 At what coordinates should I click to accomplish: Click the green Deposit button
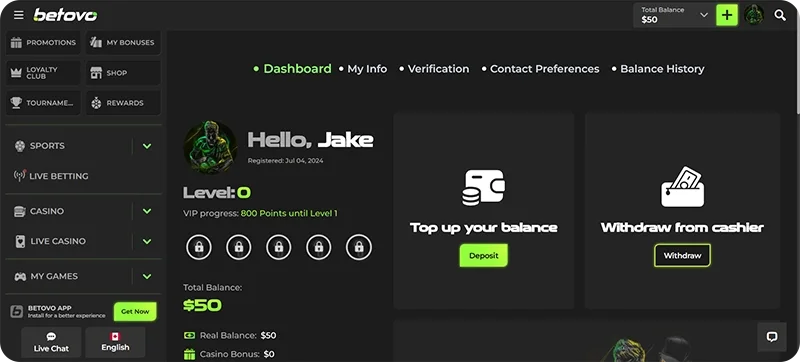pos(484,255)
